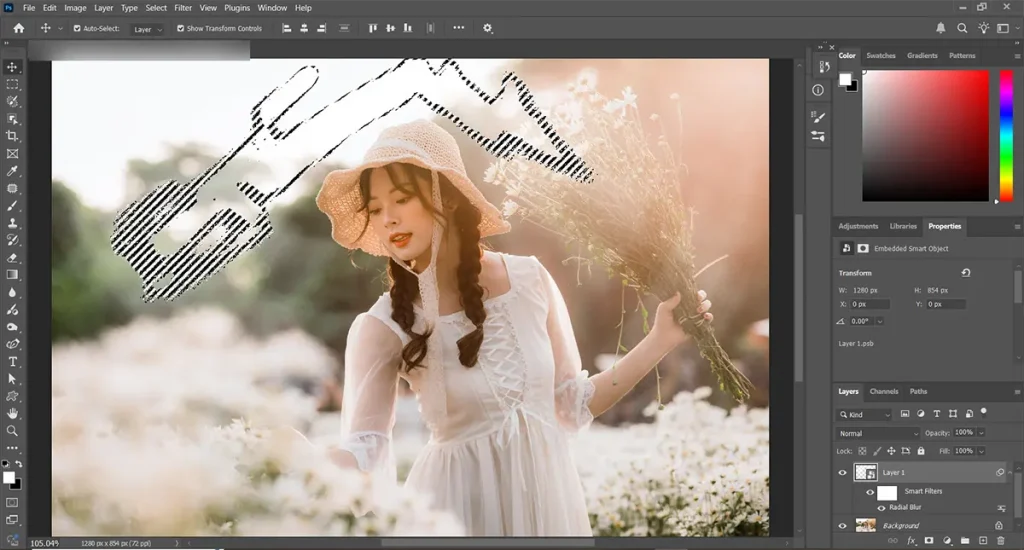Select the Crop tool in the toolbar
The height and width of the screenshot is (550, 1024).
click(x=12, y=136)
